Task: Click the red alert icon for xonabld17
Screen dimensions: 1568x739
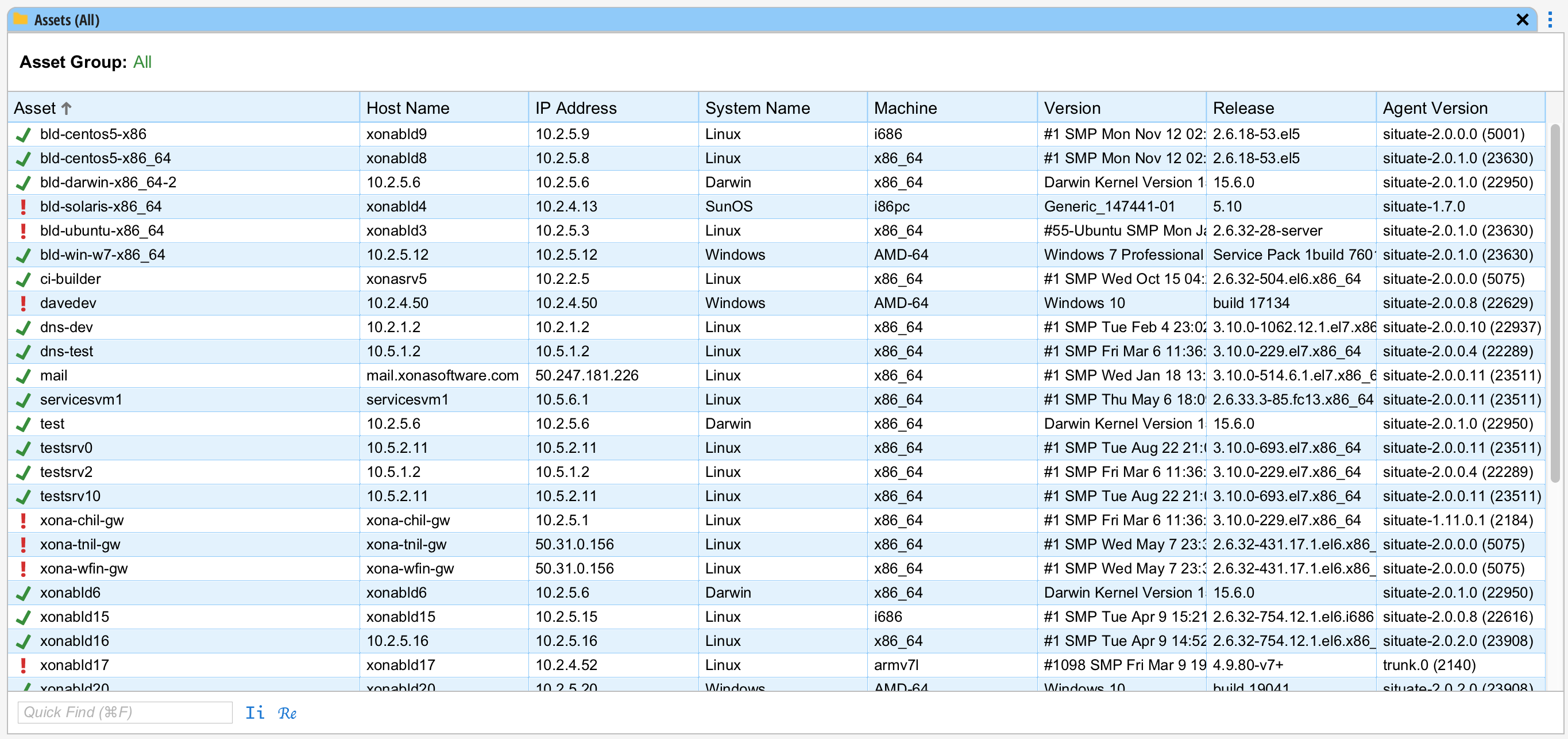Action: point(23,665)
